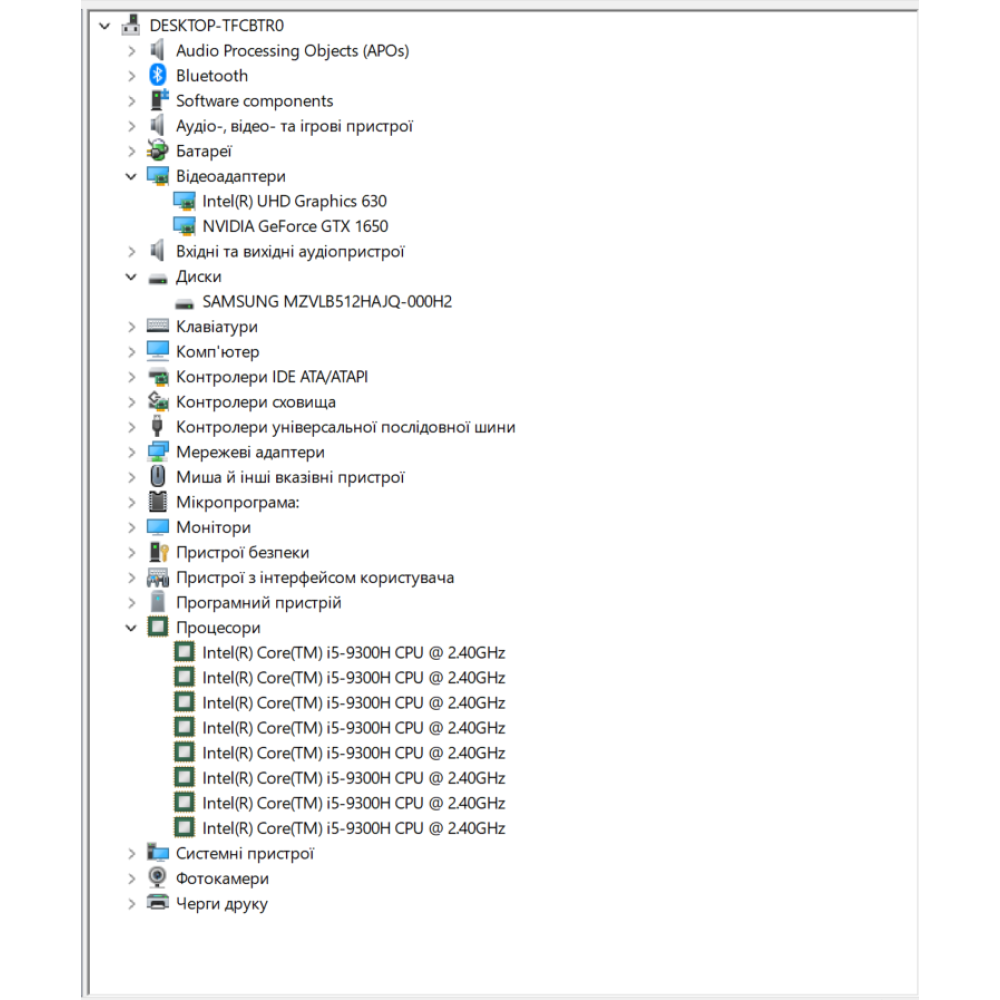Click the Пристрої безпеки key icon
Image resolution: width=1000 pixels, height=1000 pixels.
158,552
